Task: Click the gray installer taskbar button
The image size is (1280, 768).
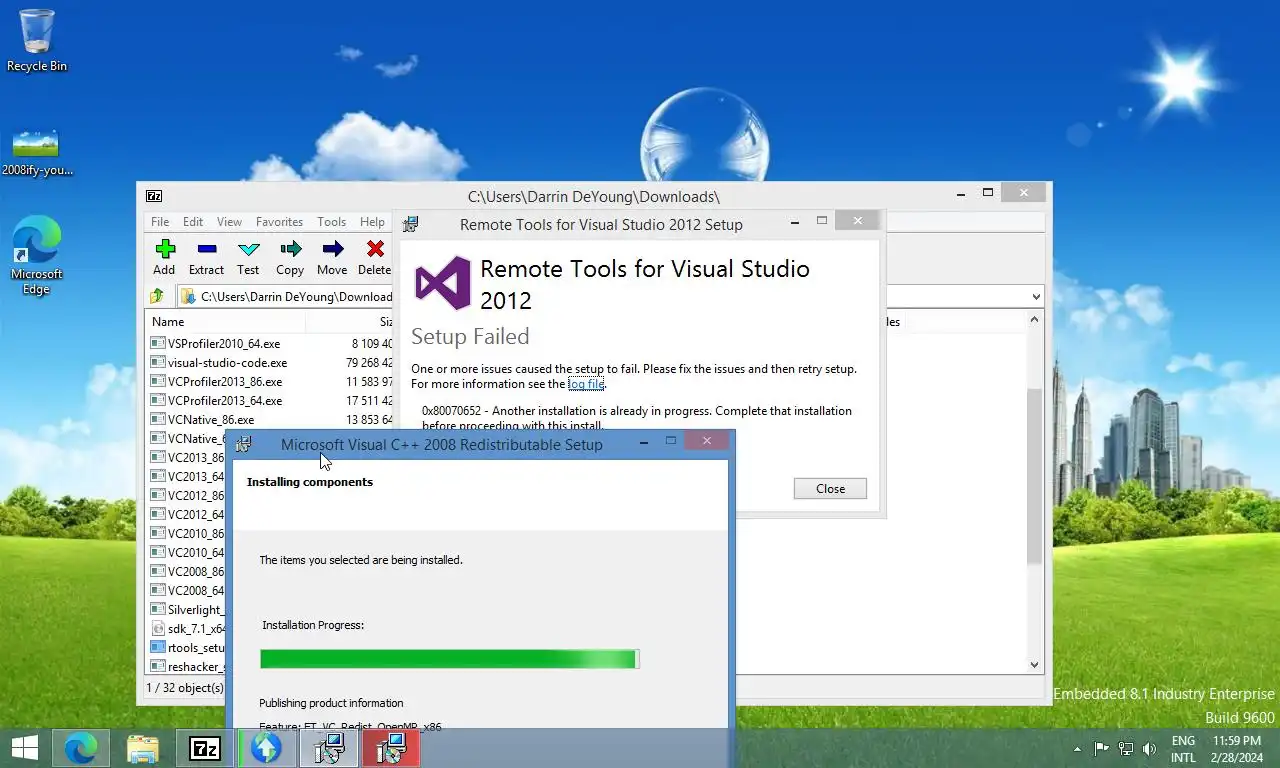Action: pos(329,747)
